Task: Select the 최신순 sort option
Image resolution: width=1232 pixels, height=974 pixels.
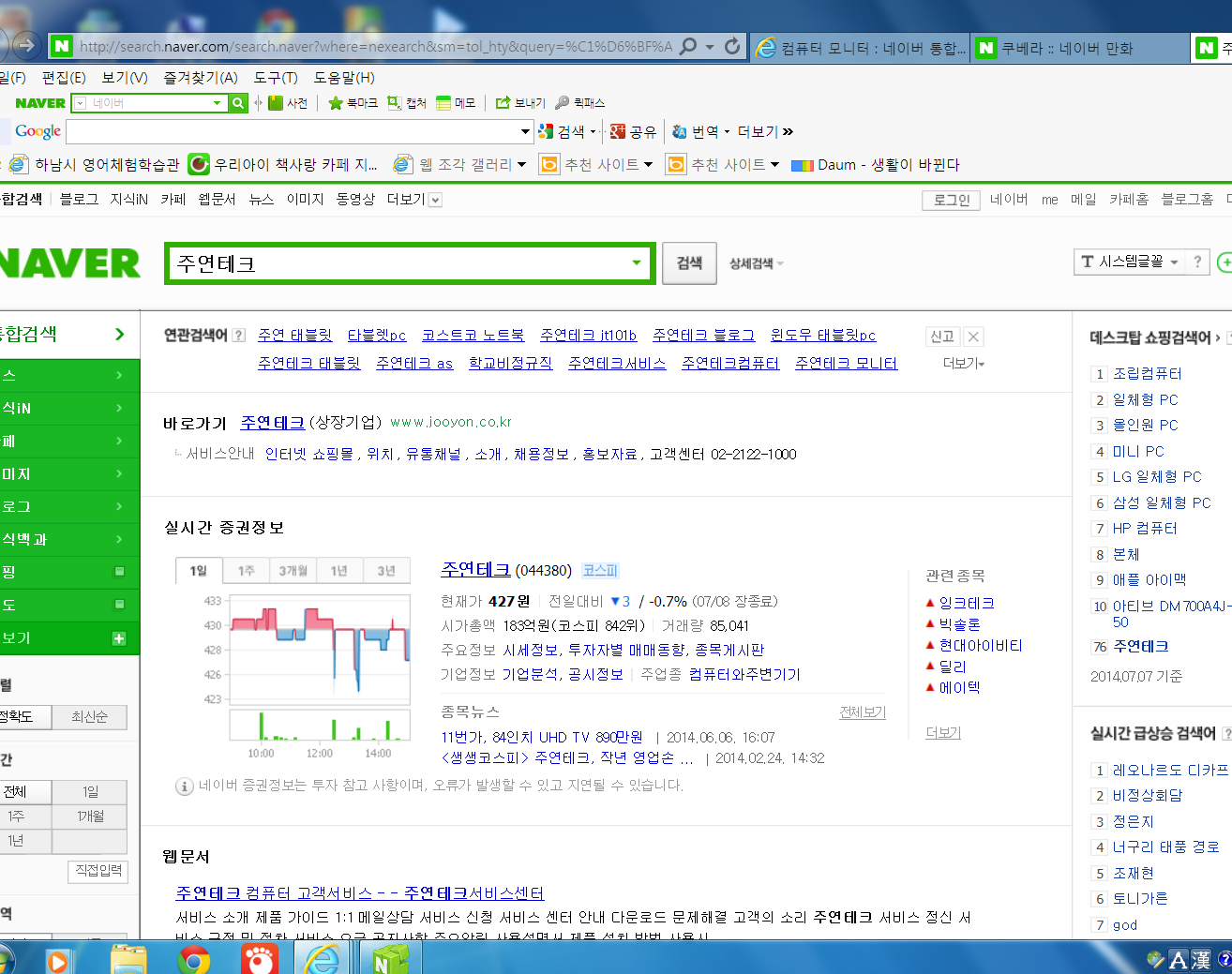Action: pyautogui.click(x=89, y=717)
